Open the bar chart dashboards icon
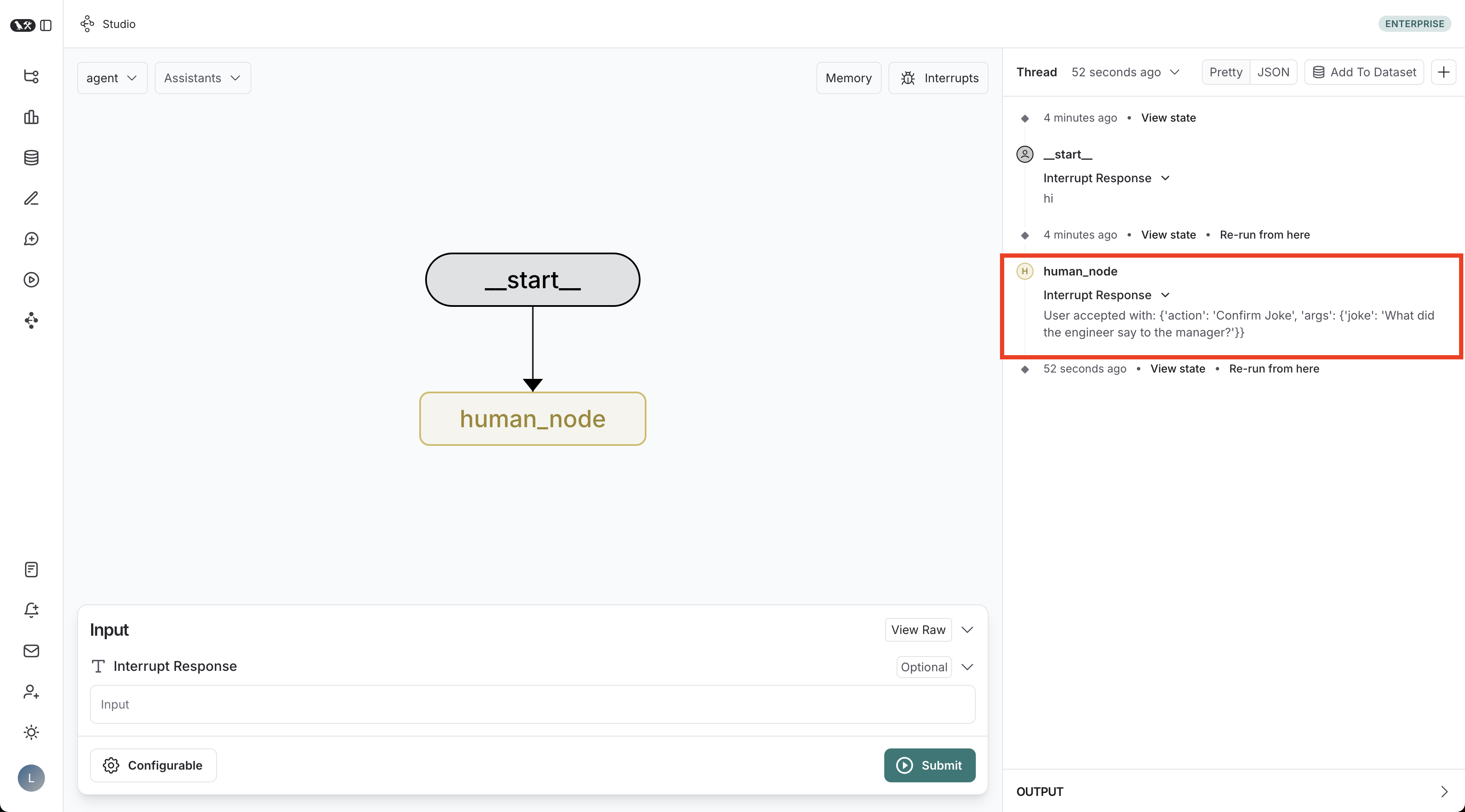The image size is (1465, 812). coord(31,117)
